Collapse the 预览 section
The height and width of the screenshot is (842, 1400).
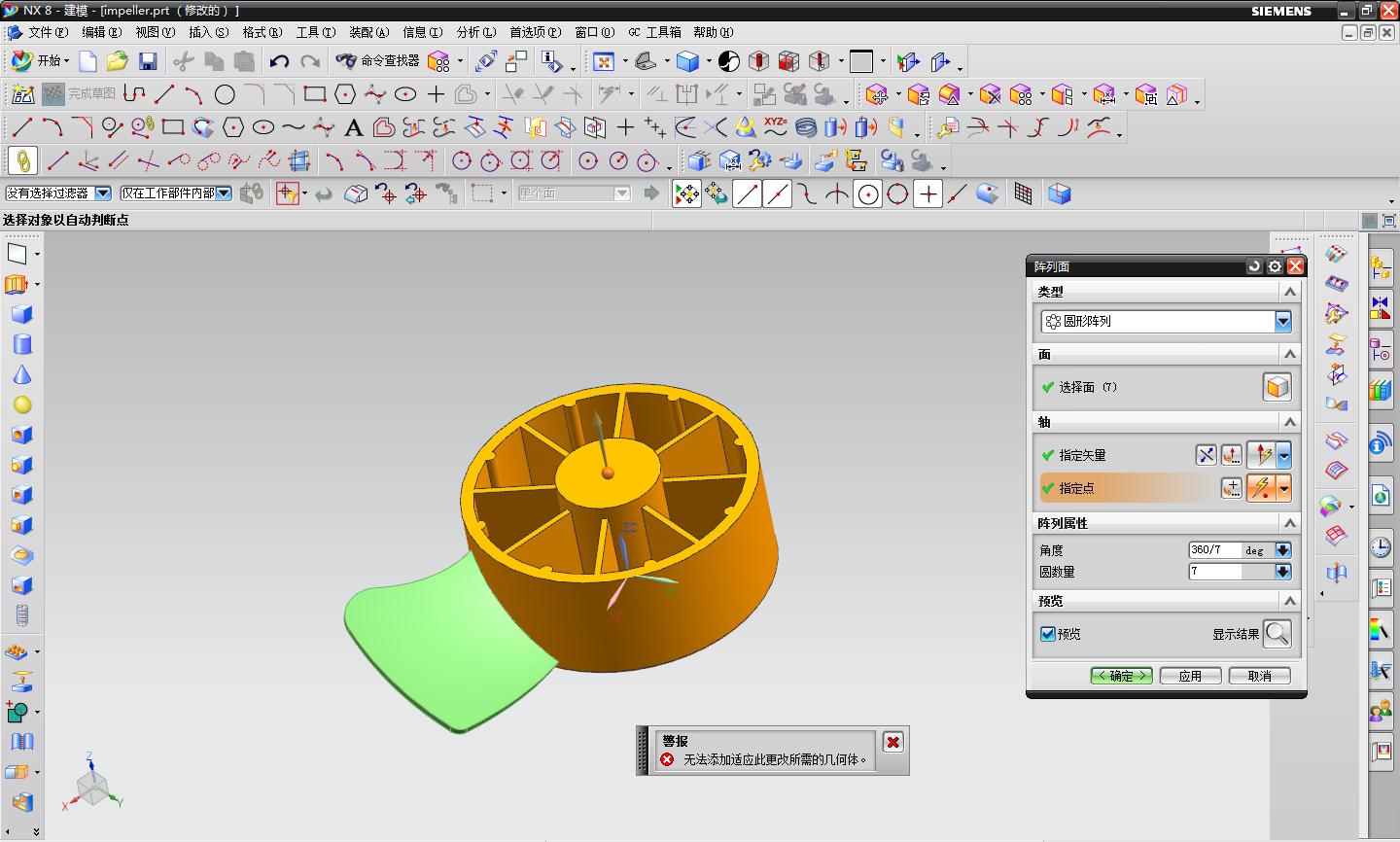[1290, 601]
